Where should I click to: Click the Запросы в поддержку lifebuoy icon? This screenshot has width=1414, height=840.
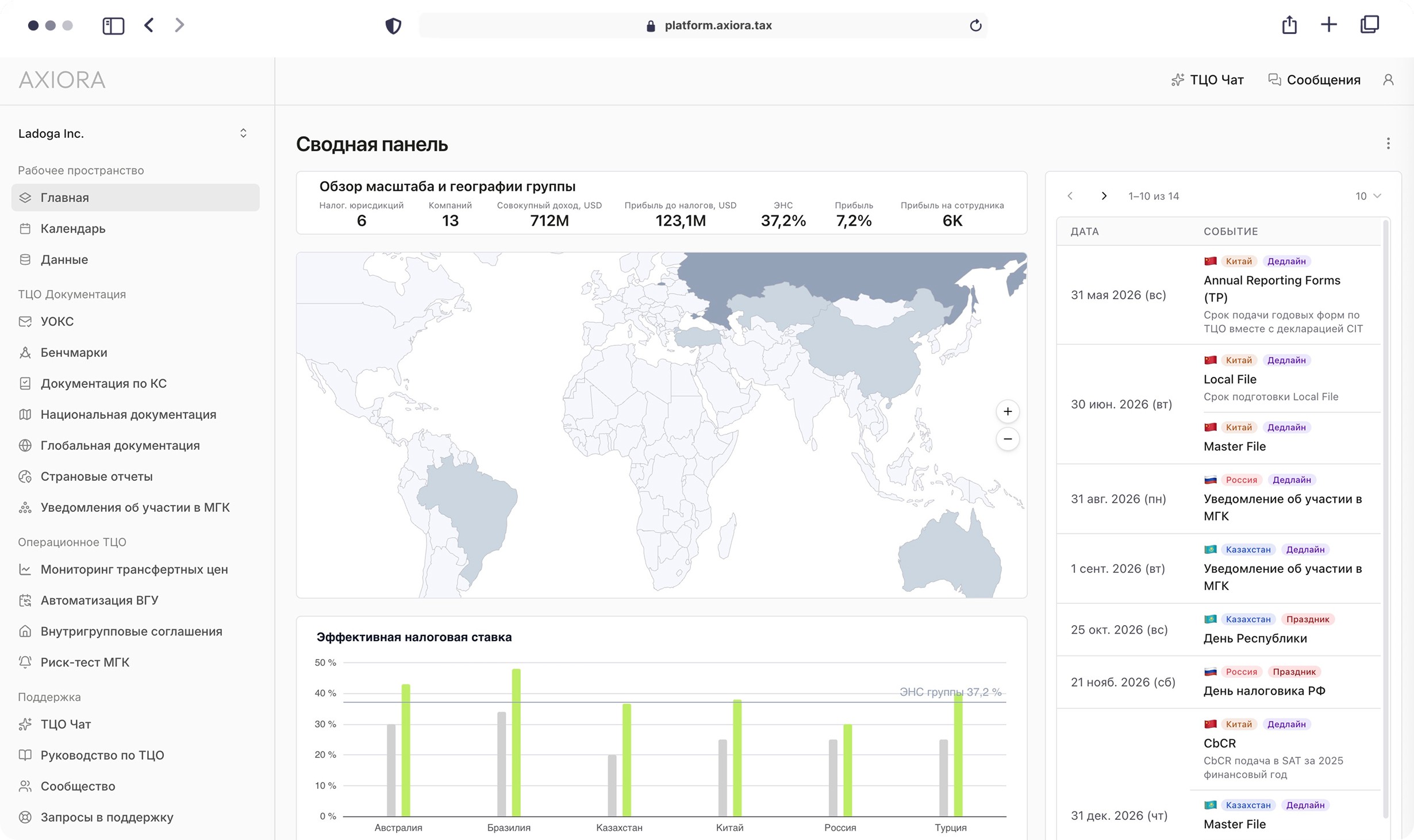click(x=25, y=817)
